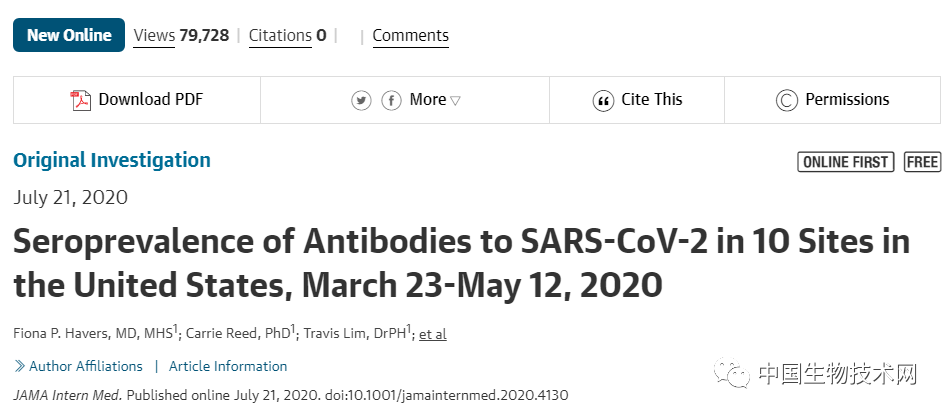Click the Original Investigation category link
Viewport: 948px width, 415px height.
[112, 160]
